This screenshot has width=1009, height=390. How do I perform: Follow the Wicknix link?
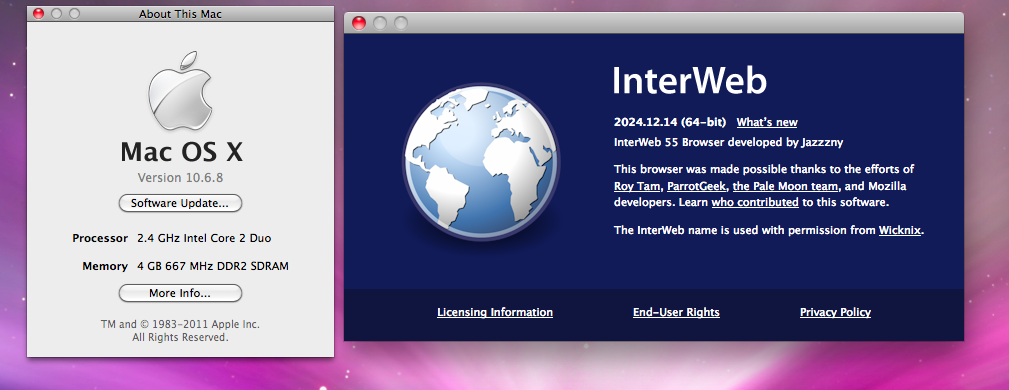pos(900,230)
